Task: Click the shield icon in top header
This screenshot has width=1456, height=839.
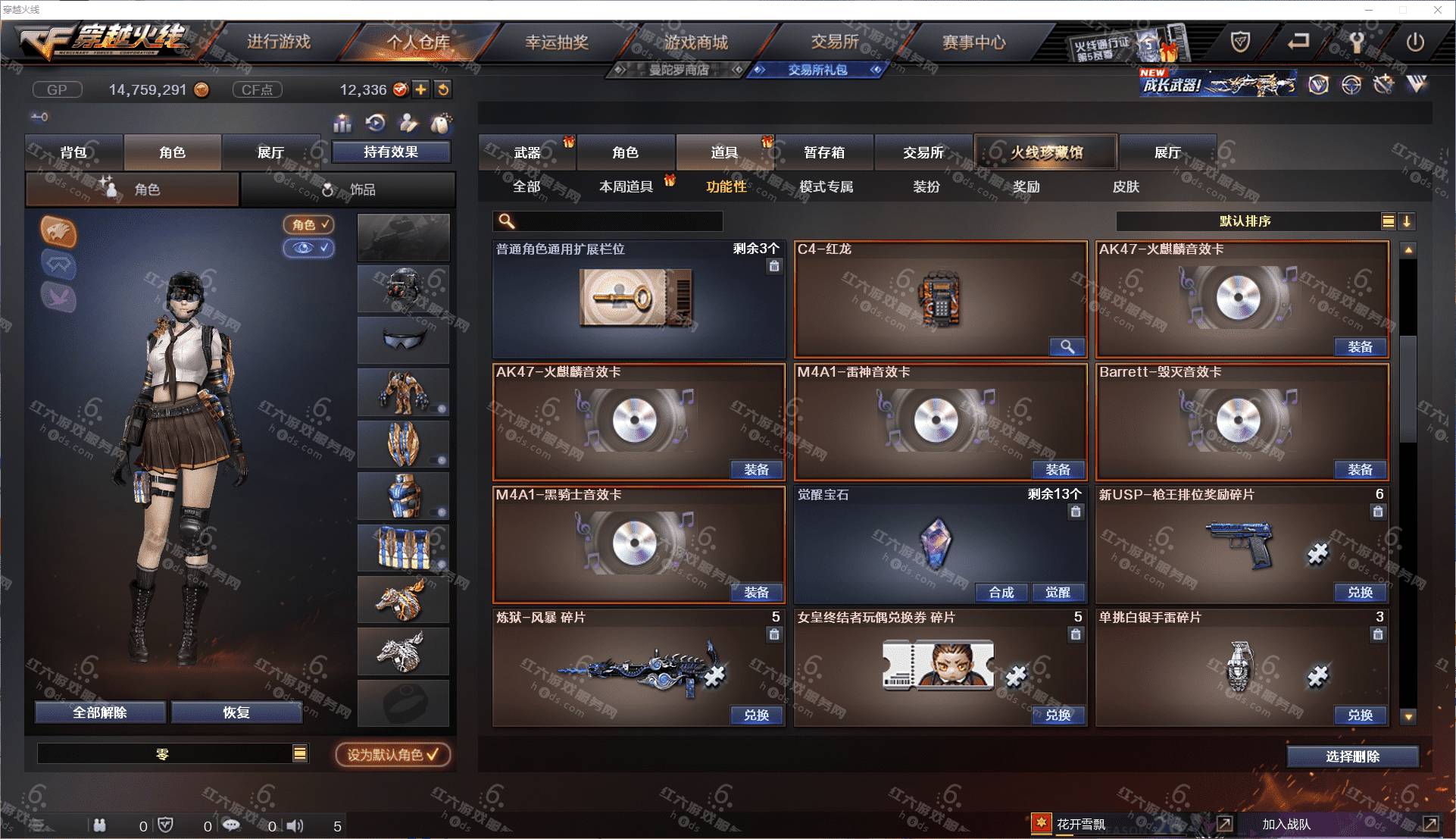Action: click(1240, 42)
